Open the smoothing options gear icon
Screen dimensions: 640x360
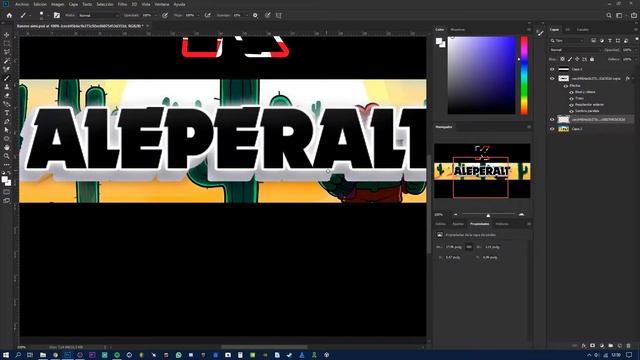255,16
